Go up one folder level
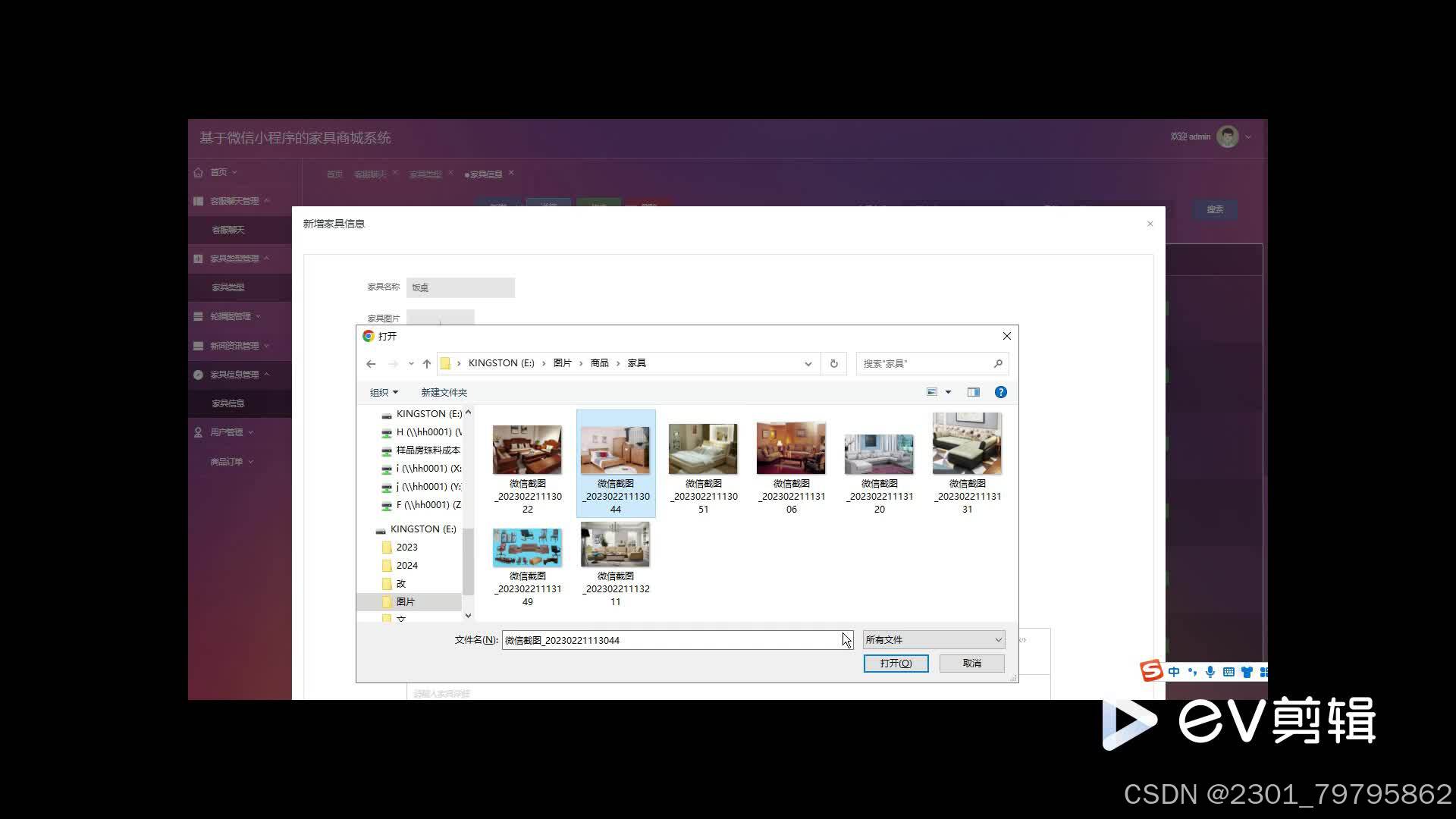 427,364
